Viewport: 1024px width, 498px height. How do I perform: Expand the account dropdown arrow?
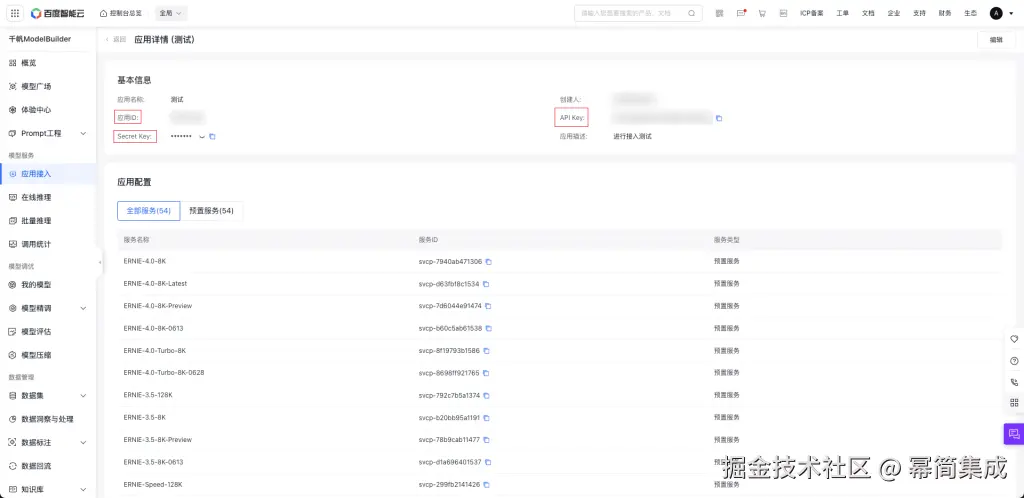pos(1010,14)
